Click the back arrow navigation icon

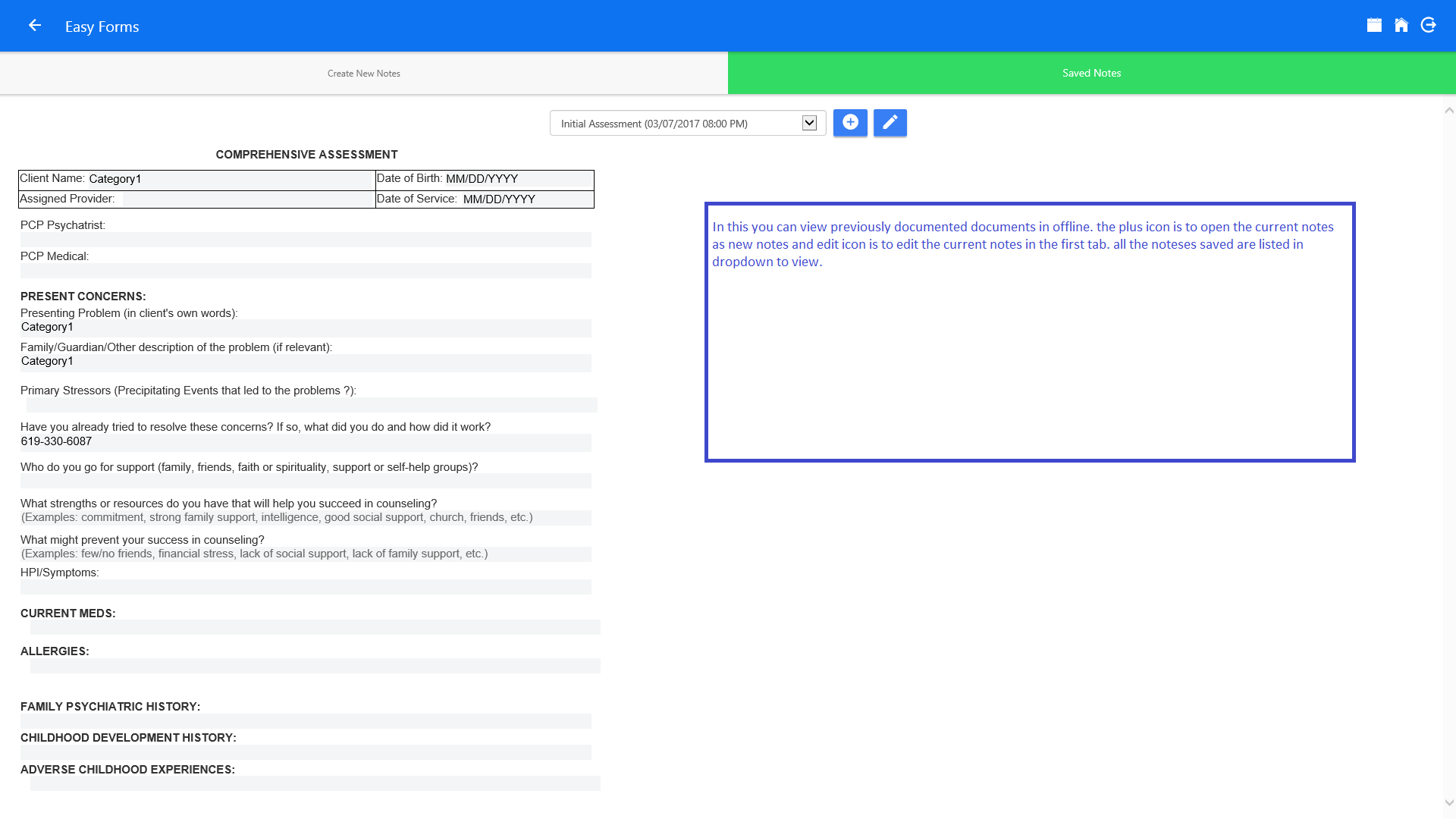point(35,25)
